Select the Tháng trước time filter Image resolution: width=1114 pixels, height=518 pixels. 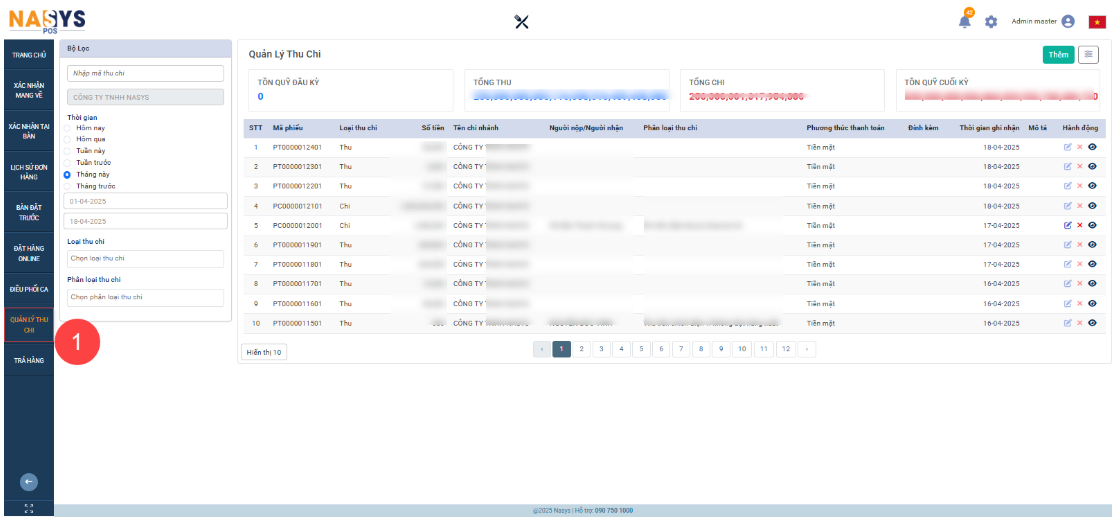pyautogui.click(x=68, y=185)
